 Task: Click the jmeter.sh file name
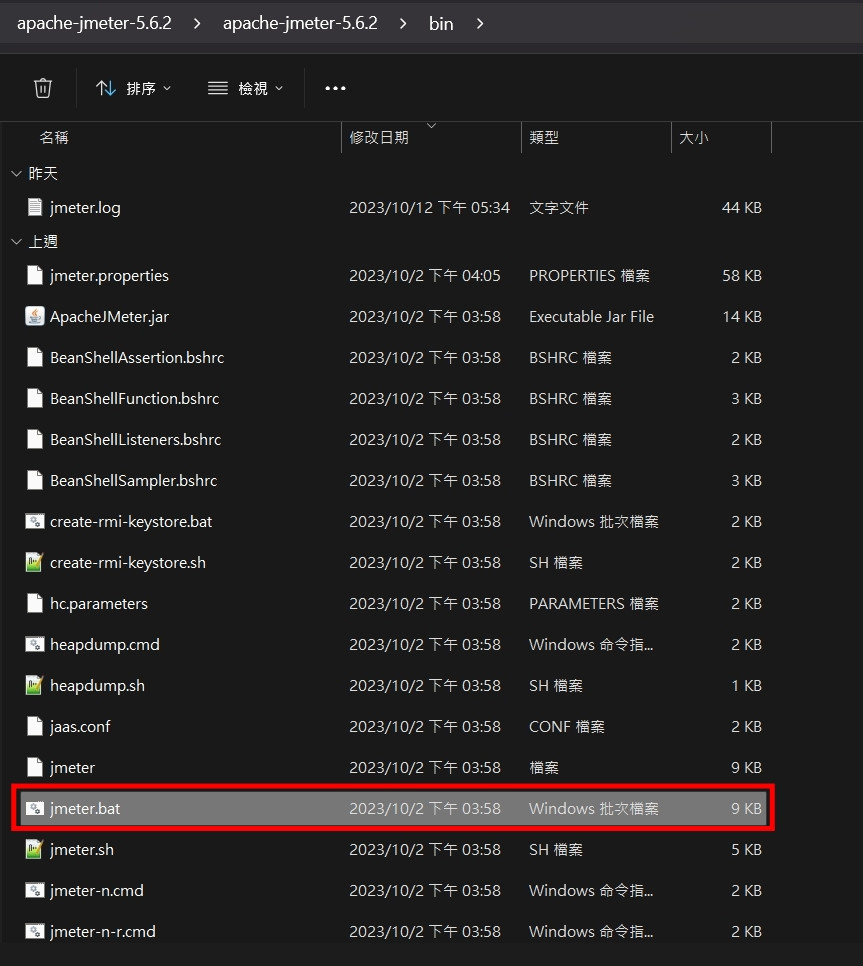[x=82, y=850]
